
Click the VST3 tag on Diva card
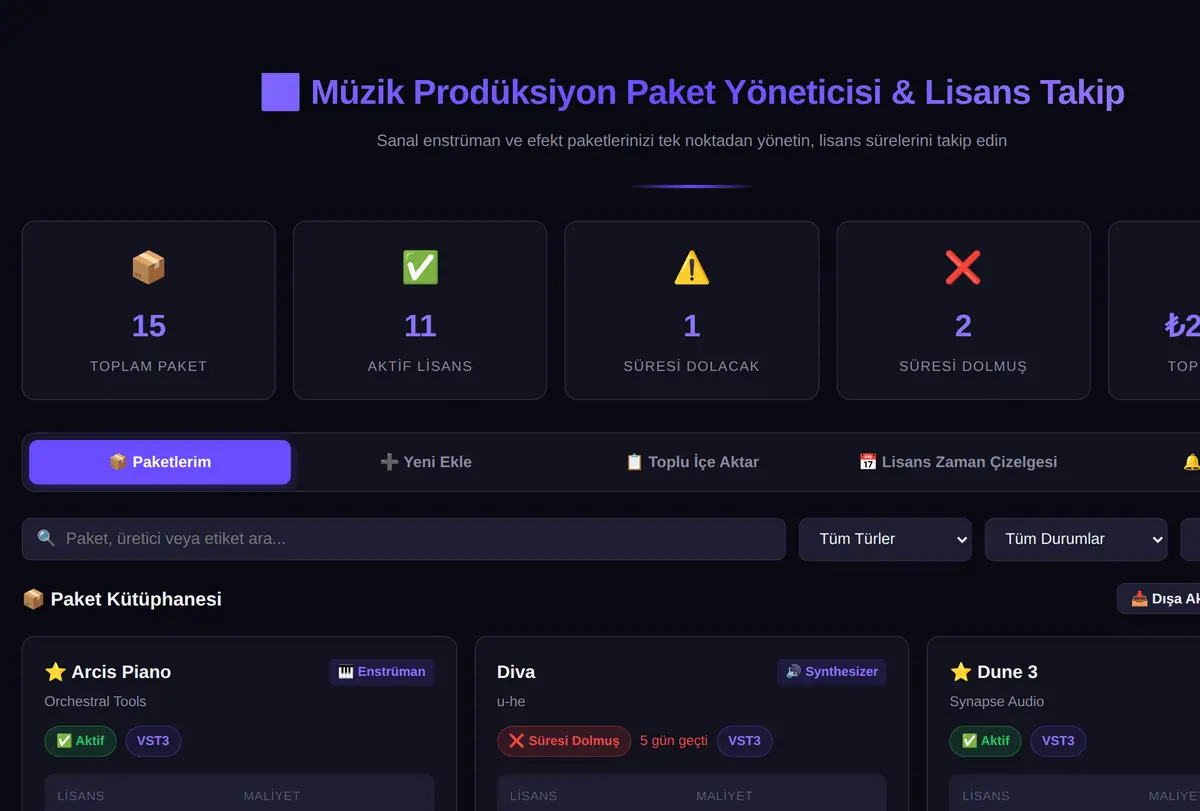(745, 741)
